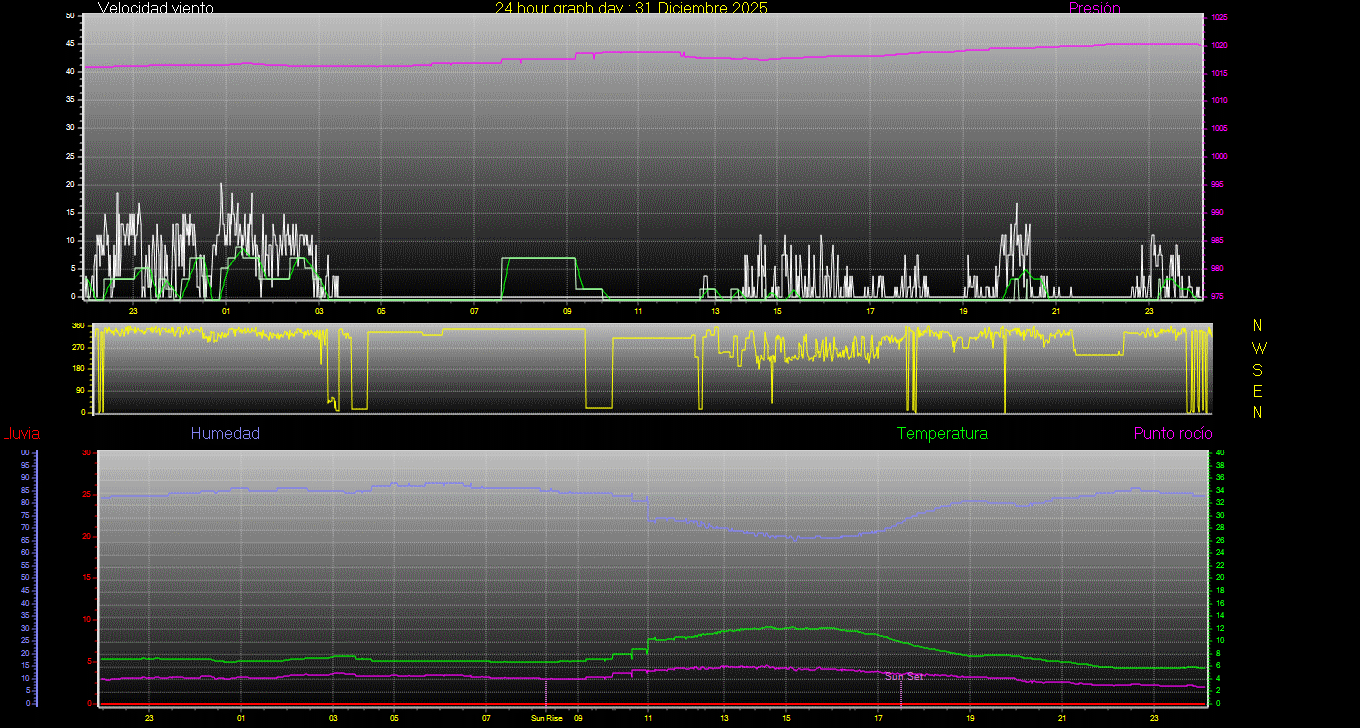Screen dimensions: 1360x728
Task: Click the 1000 pressure axis value
Action: point(1218,157)
